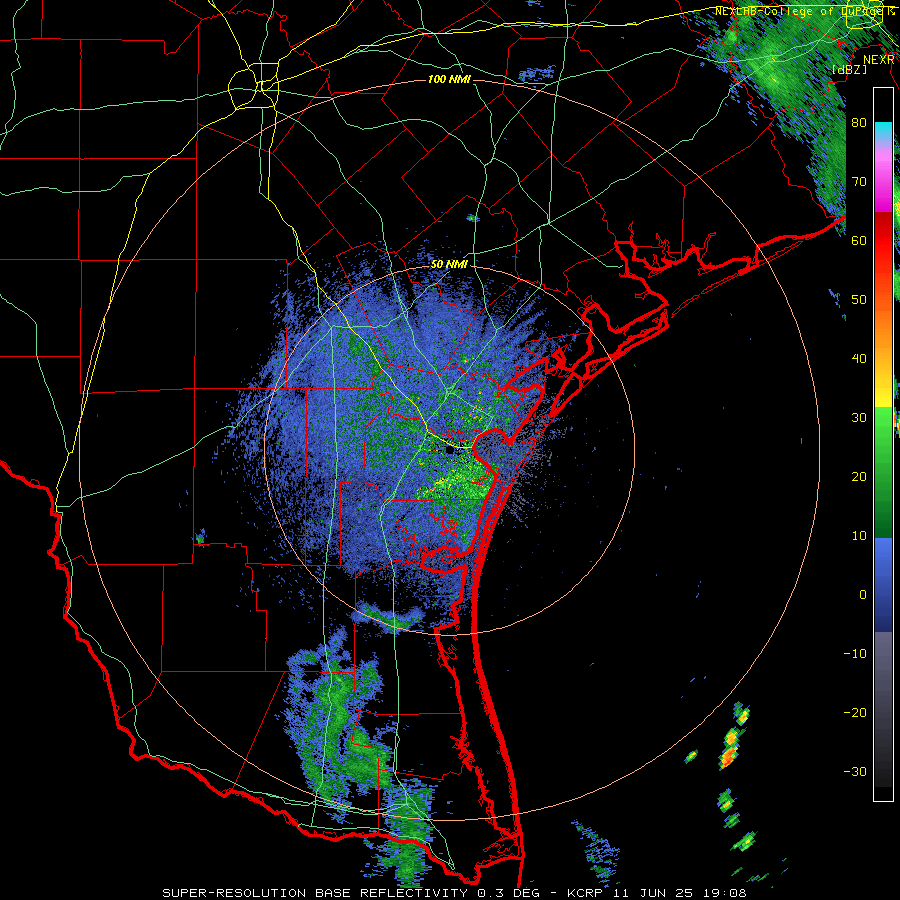
Task: Select the "80" value on the dBZ scale
Action: pos(859,123)
